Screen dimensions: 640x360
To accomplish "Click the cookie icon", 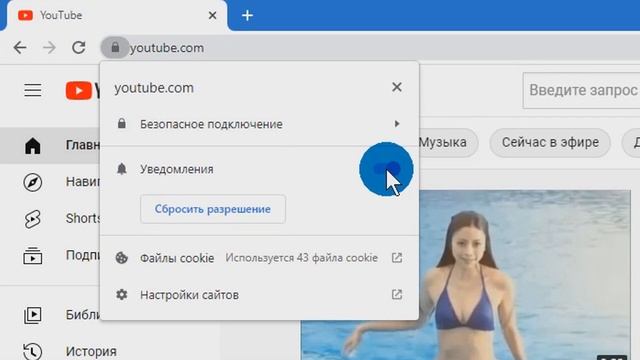I will (x=122, y=258).
